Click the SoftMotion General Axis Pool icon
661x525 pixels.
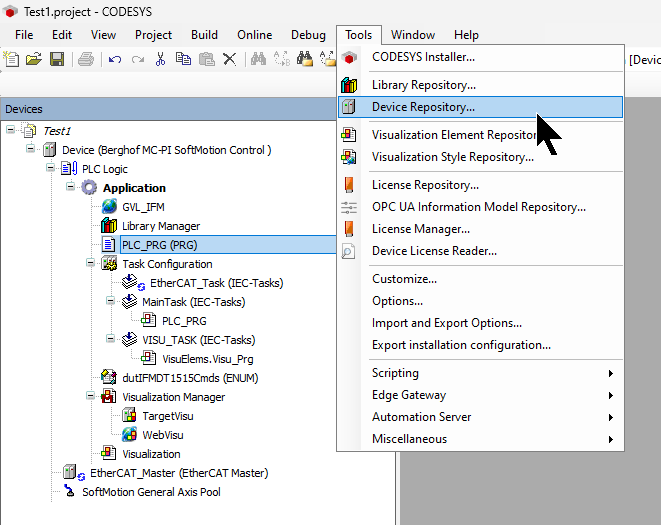[69, 491]
